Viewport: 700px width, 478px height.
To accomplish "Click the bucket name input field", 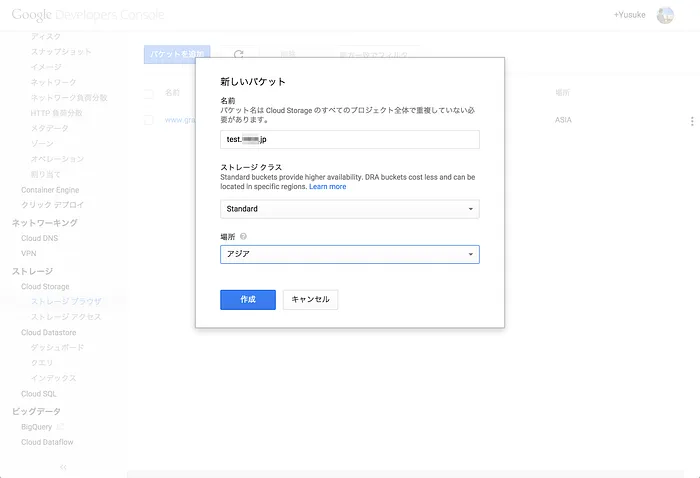I will coord(350,139).
